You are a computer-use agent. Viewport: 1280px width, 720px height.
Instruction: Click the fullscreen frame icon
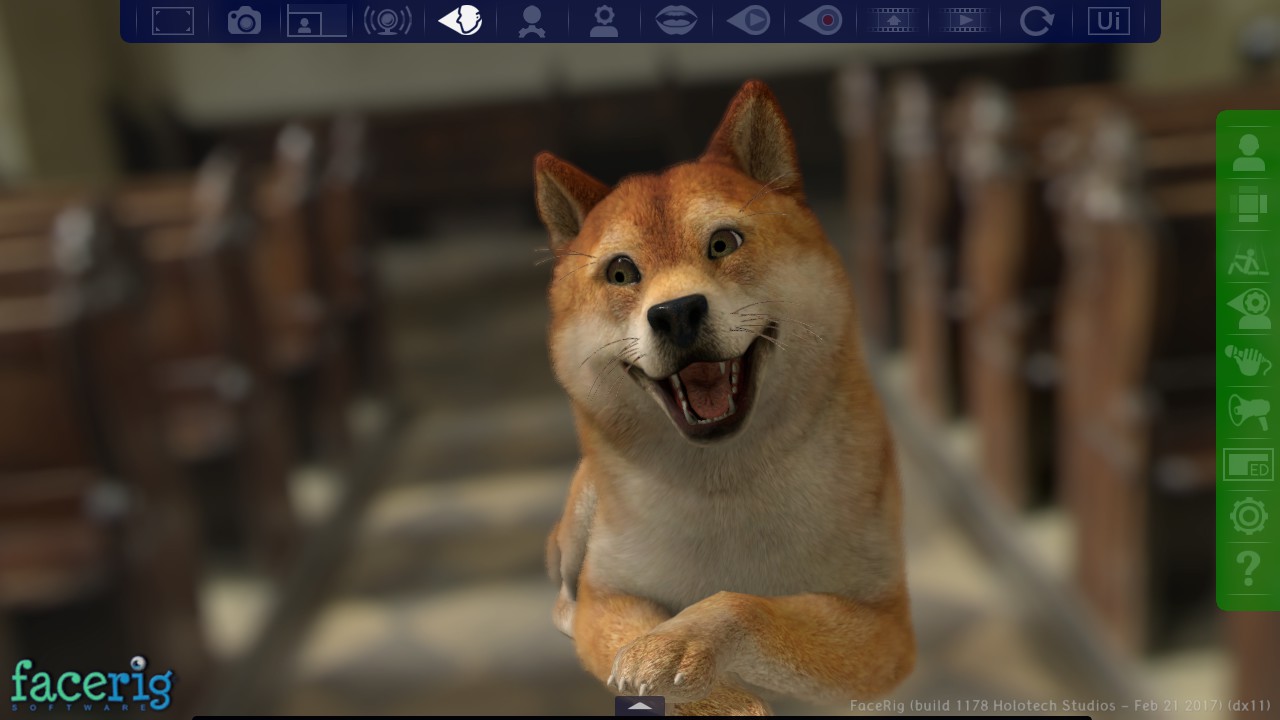(x=172, y=20)
